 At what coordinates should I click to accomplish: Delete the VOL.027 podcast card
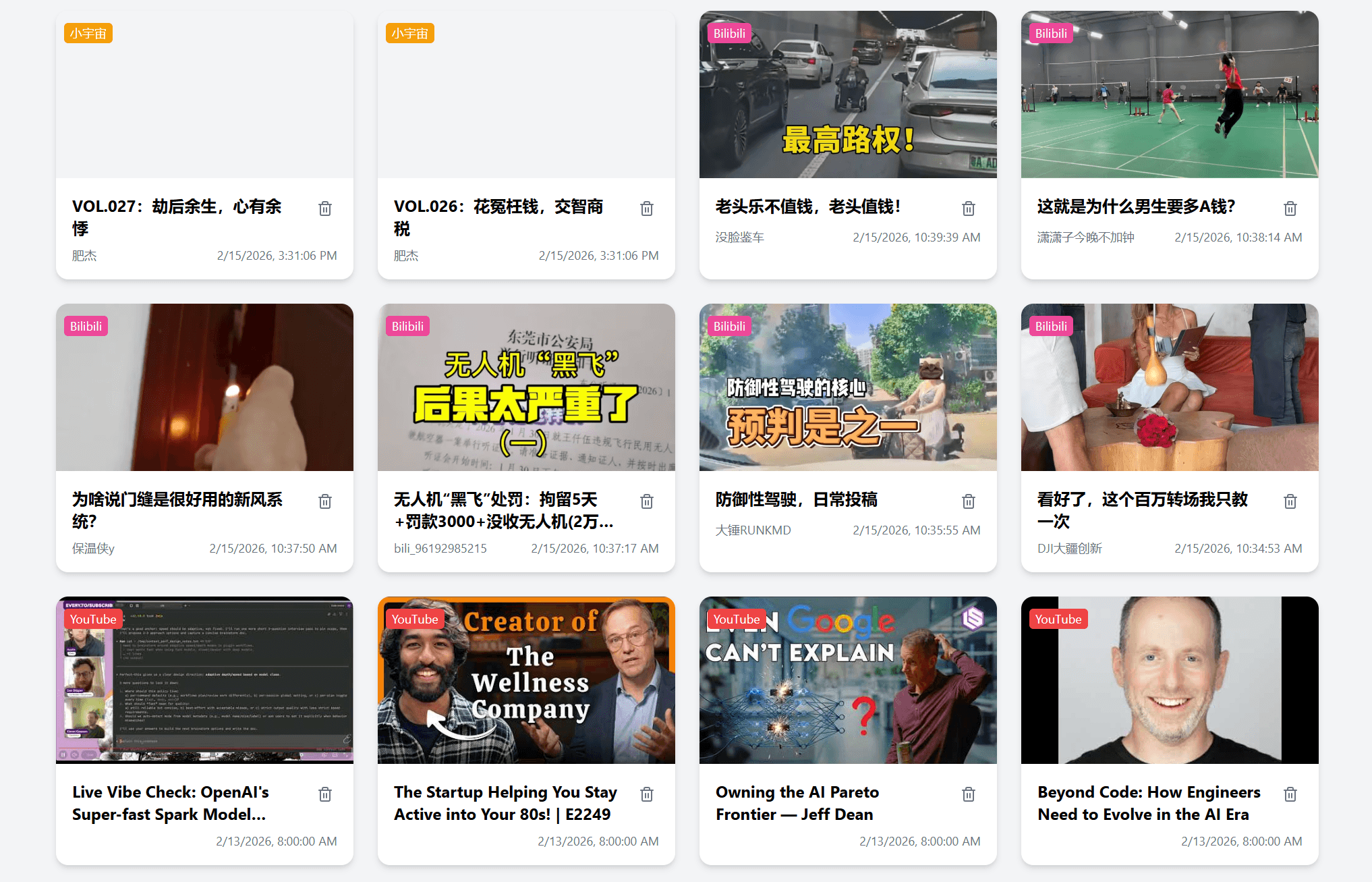[x=325, y=209]
